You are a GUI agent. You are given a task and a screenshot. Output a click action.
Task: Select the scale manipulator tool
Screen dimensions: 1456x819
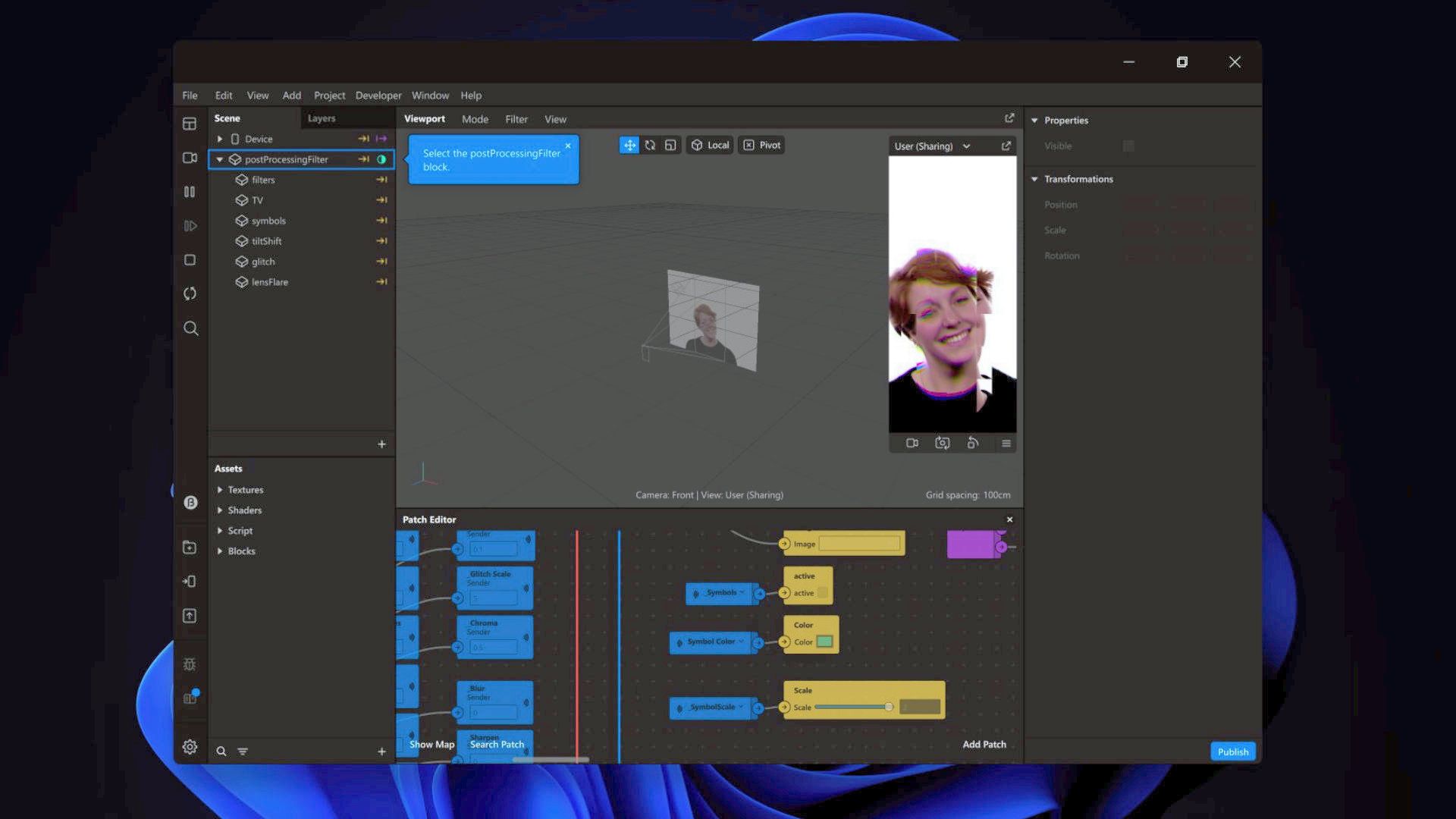(x=670, y=145)
